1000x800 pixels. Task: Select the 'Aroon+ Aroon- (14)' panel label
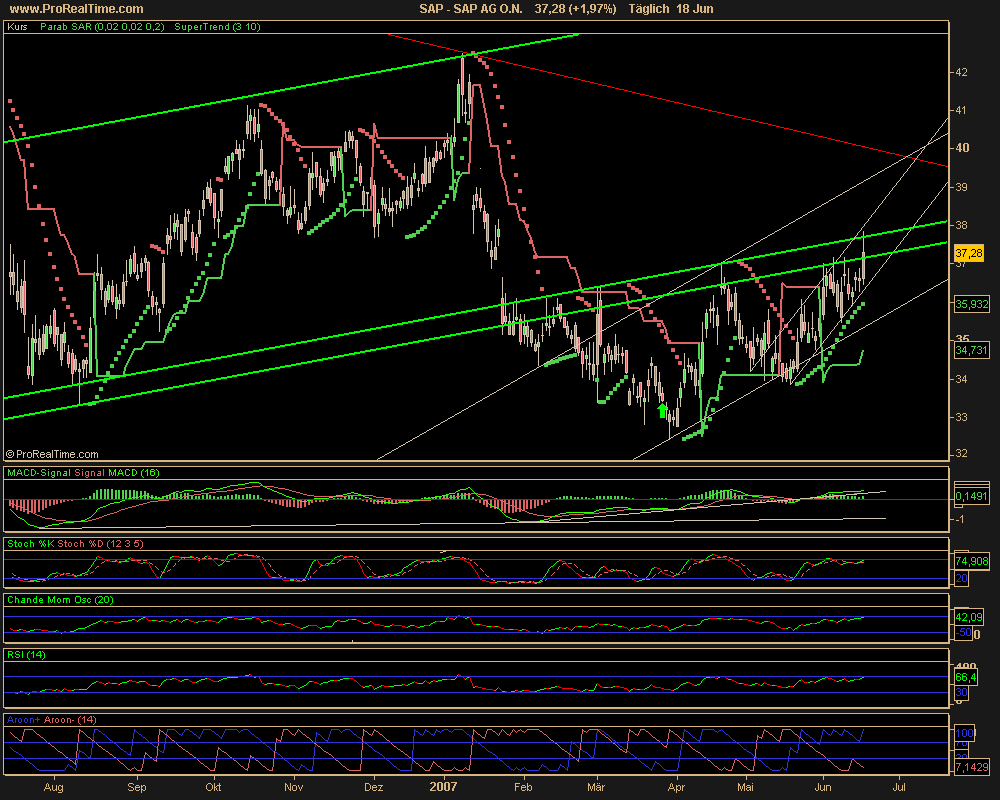click(52, 720)
